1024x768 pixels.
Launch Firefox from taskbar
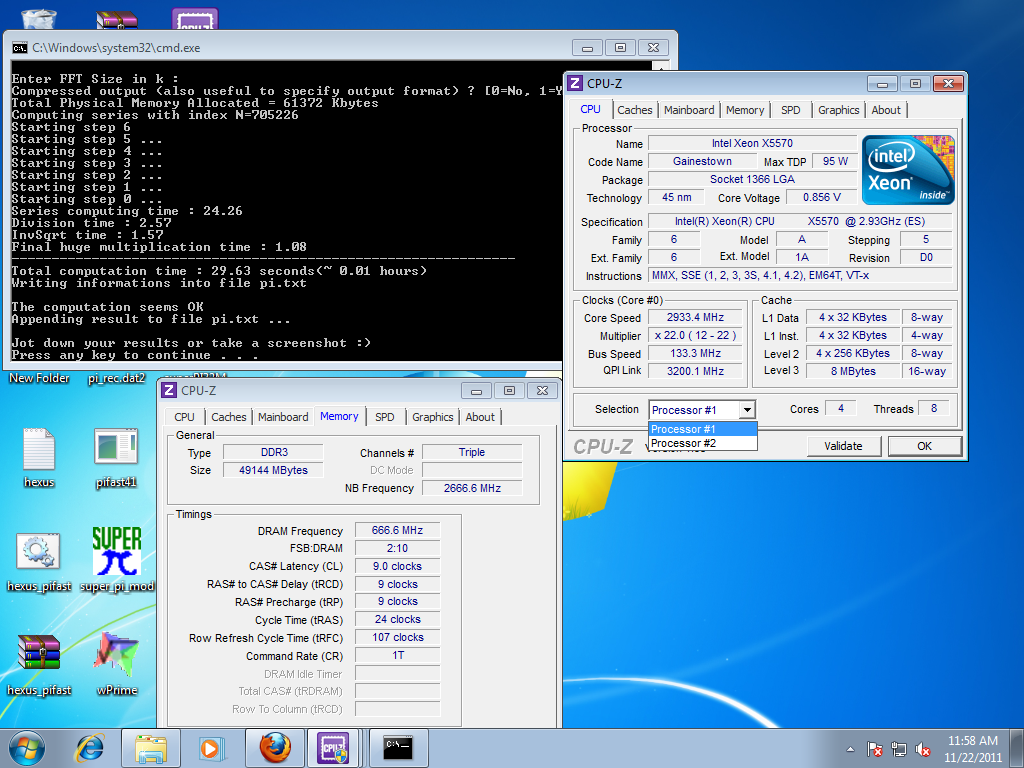click(x=274, y=748)
